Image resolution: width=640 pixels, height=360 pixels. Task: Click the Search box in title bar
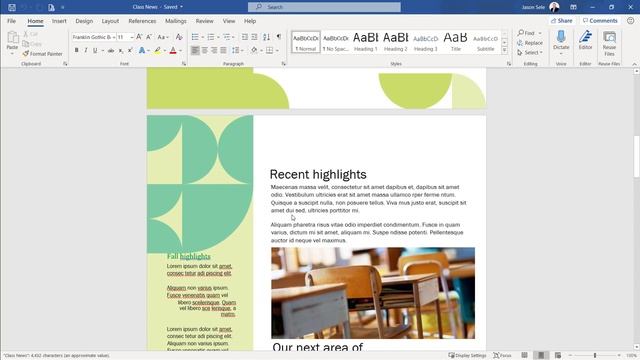coord(324,7)
